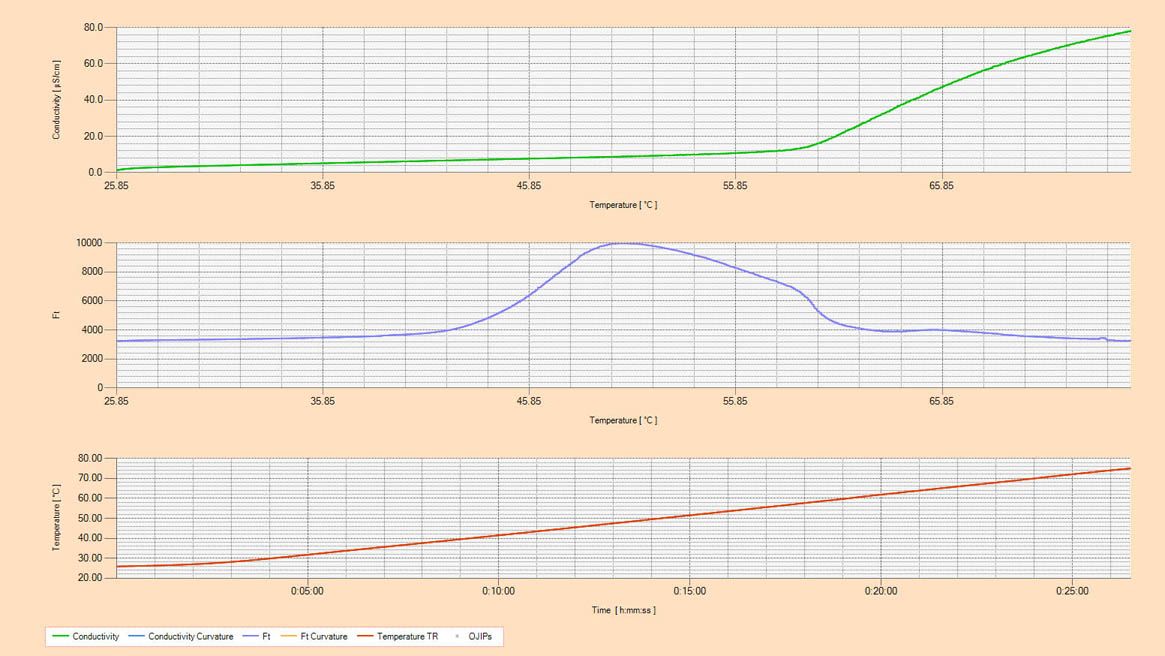1165x656 pixels.
Task: Click the 0:15:00 tick on time axis
Action: [689, 591]
